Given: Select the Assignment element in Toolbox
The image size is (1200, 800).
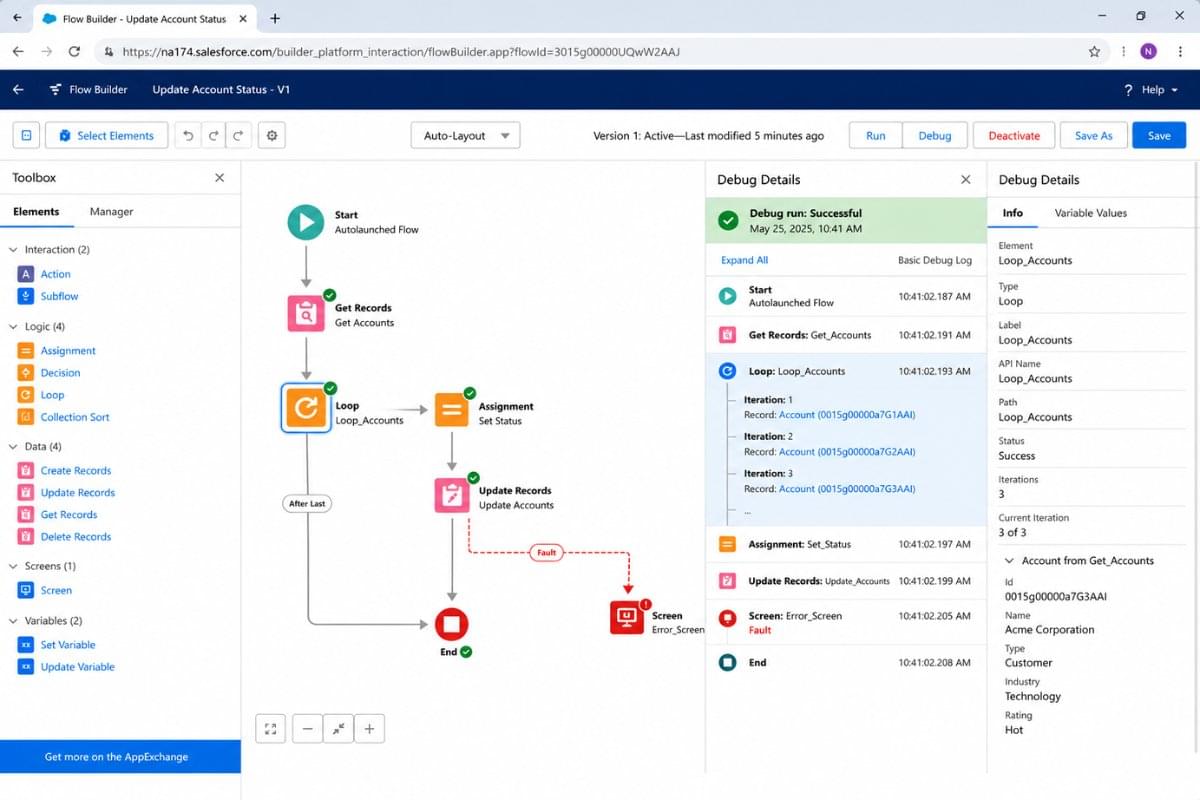Looking at the screenshot, I should point(68,351).
